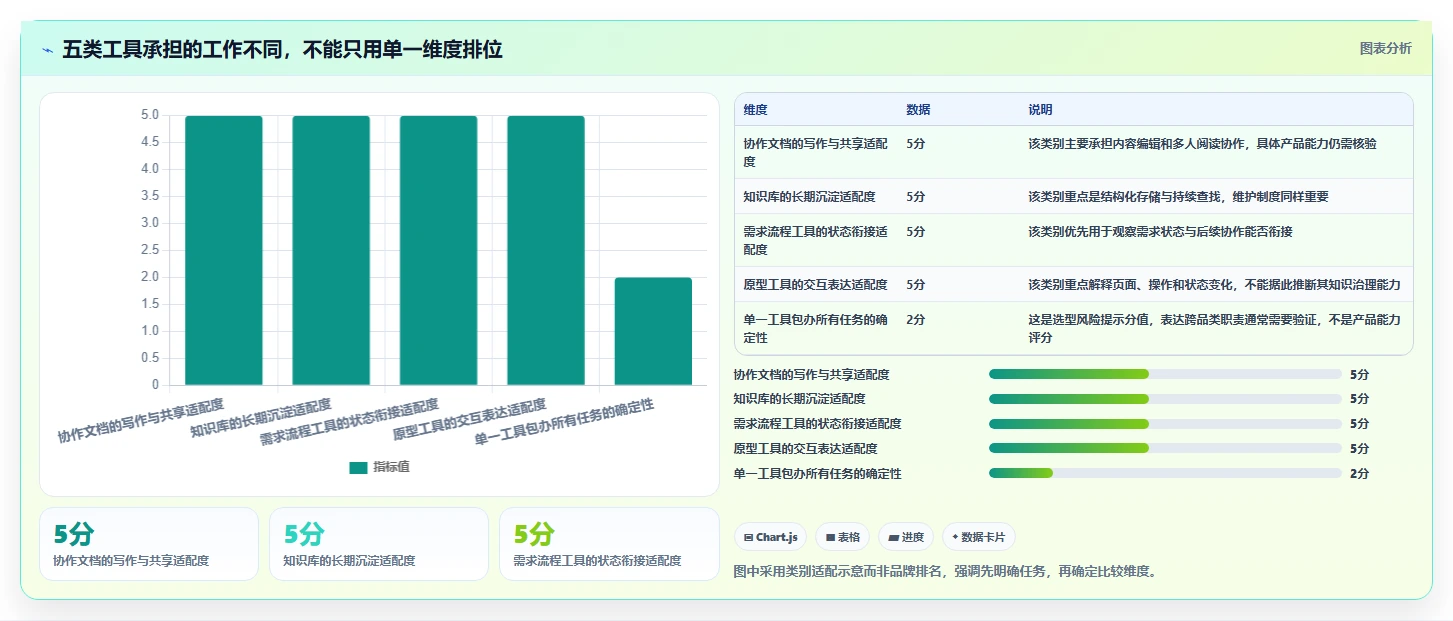Open the 5分 card 知识库的长期沉淀适配度
This screenshot has height=621, width=1453.
pyautogui.click(x=379, y=544)
